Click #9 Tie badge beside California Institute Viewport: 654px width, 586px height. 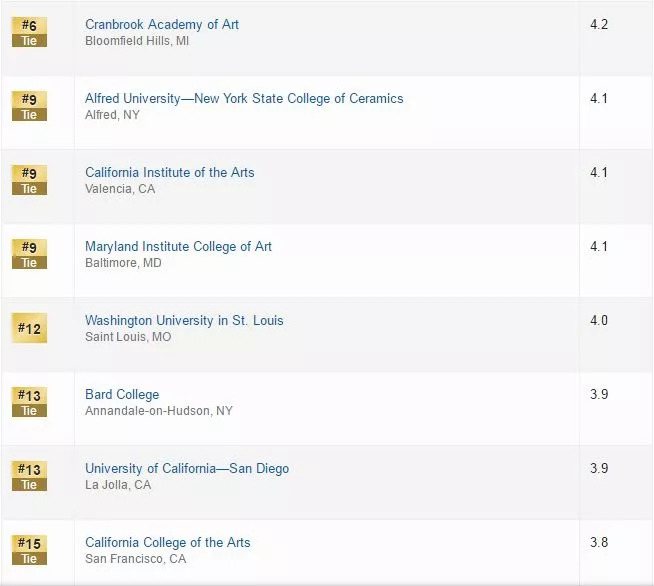click(x=29, y=180)
